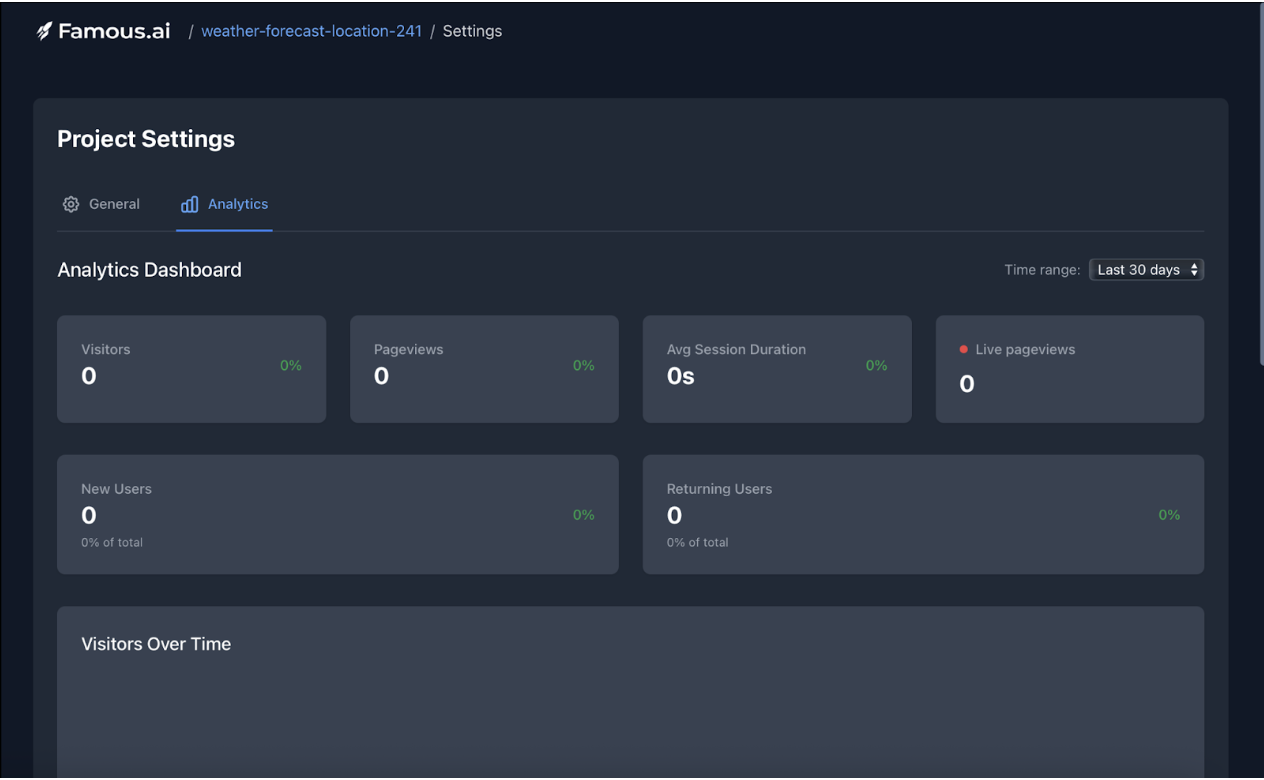This screenshot has width=1264, height=780.
Task: Click the Visitors 0% change indicator
Action: click(291, 366)
